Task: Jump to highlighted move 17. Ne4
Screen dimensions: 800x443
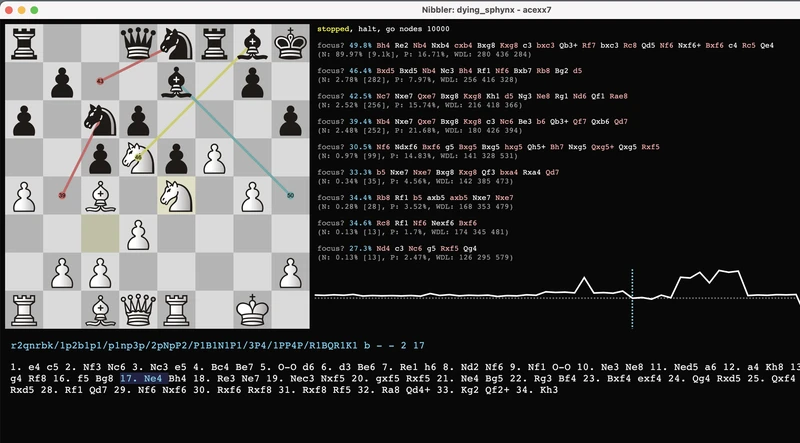Action: (141, 379)
